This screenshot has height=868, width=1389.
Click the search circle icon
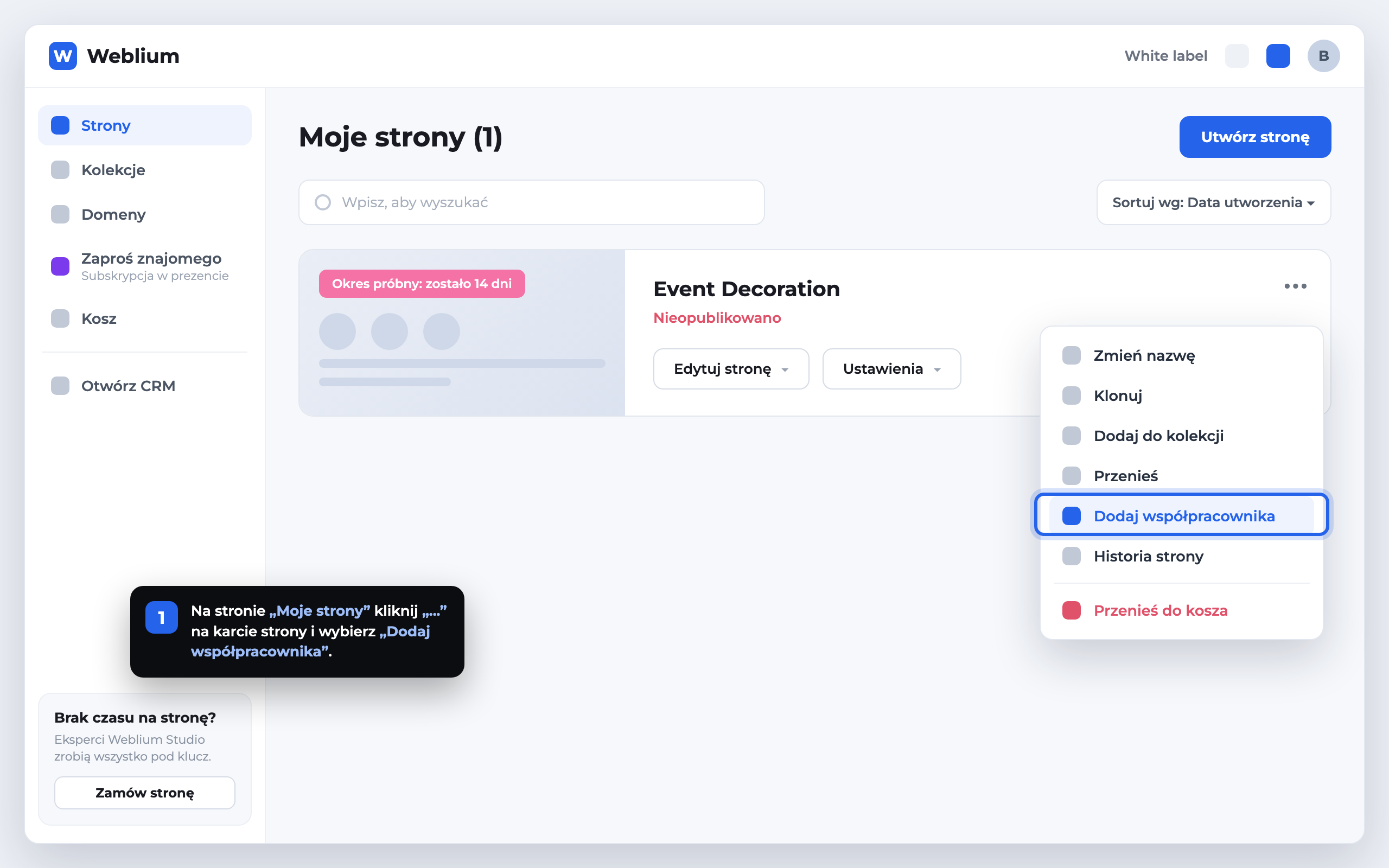[323, 202]
